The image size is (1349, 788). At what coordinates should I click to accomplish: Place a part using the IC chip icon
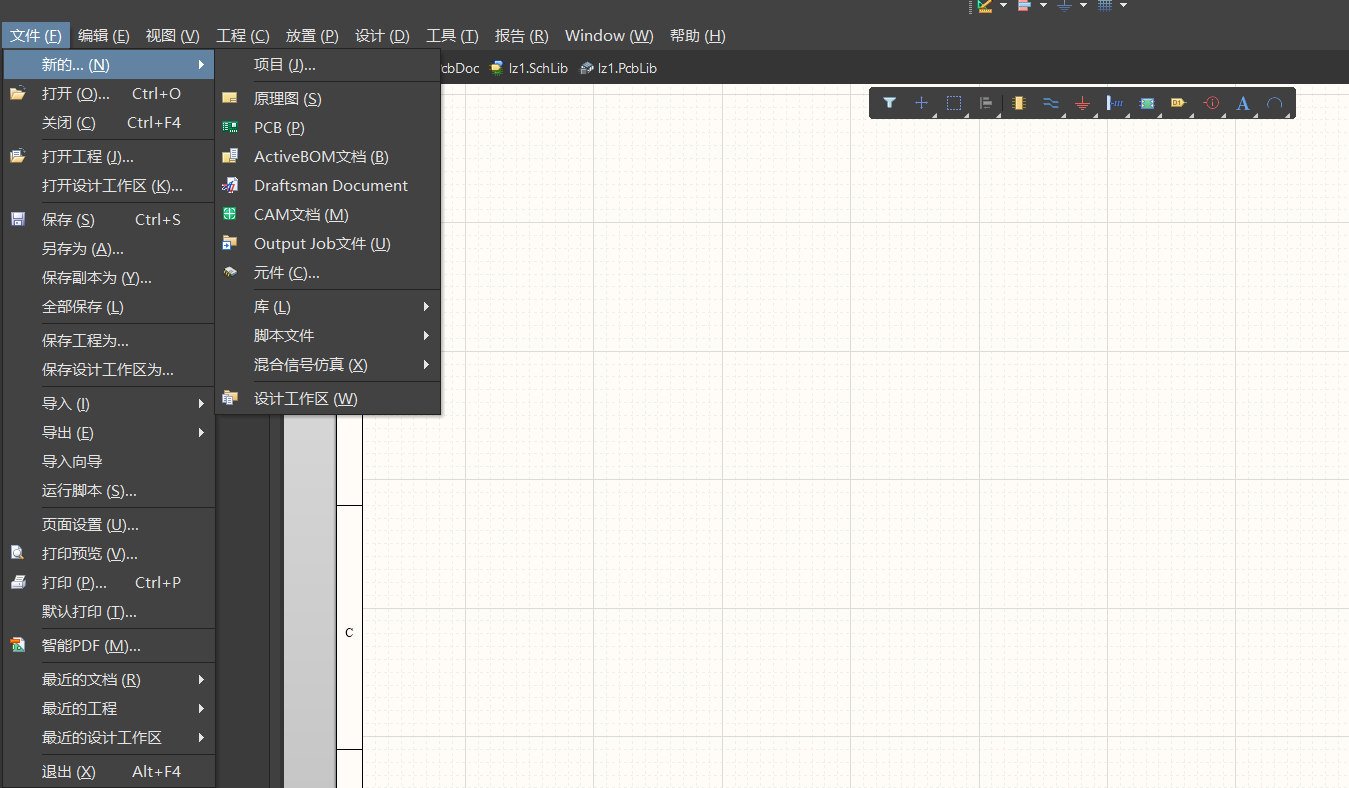click(x=1018, y=103)
